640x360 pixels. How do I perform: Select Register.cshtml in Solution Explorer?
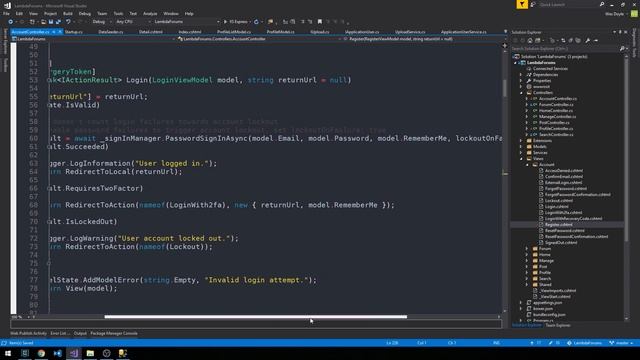[x=558, y=224]
